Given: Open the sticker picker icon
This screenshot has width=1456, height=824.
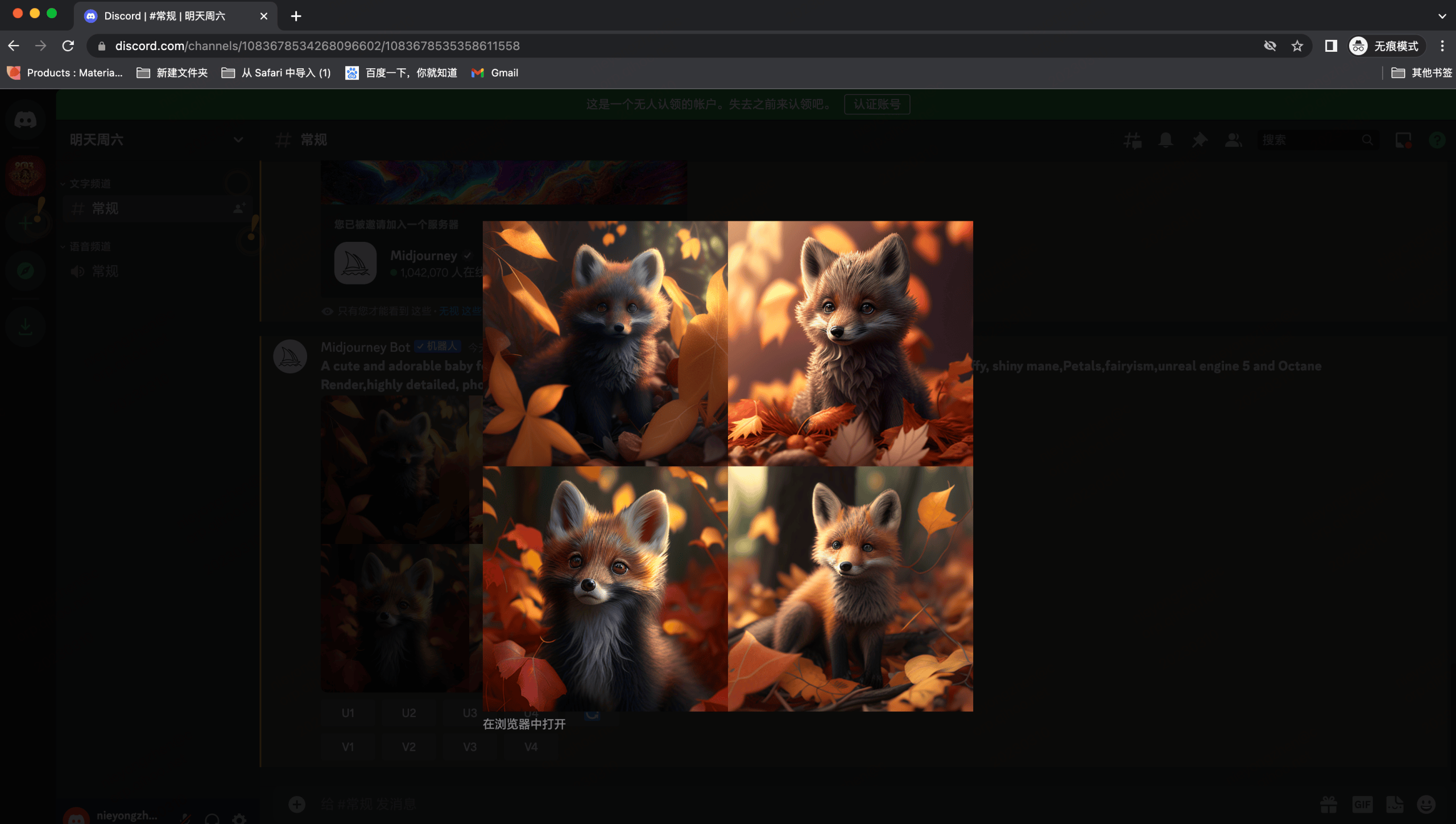Looking at the screenshot, I should coord(1395,804).
